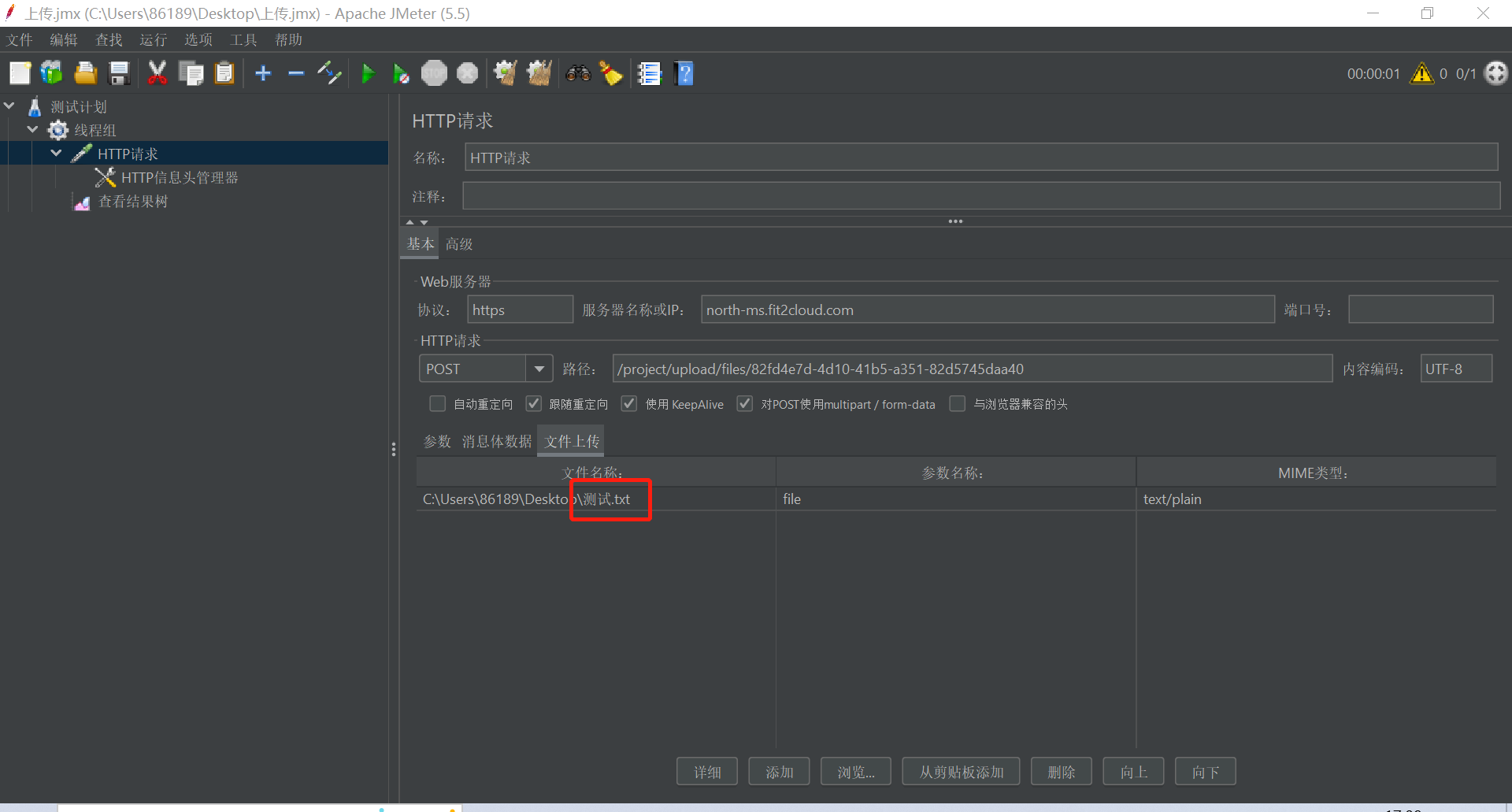Disable the 使用 KeepAlive checkbox

point(628,403)
